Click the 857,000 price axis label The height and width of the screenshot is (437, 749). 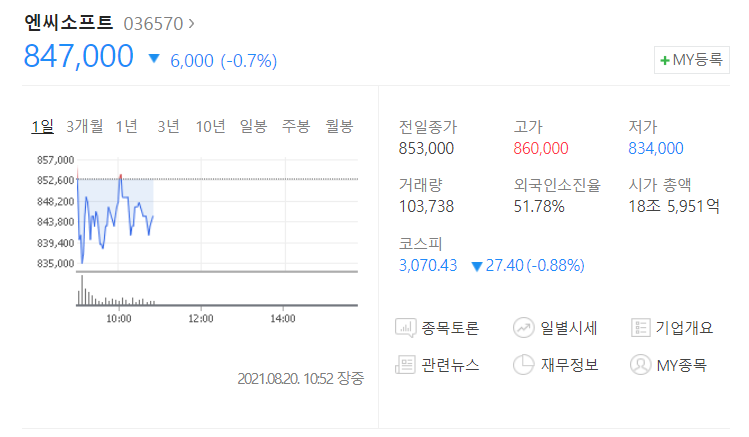(55, 160)
